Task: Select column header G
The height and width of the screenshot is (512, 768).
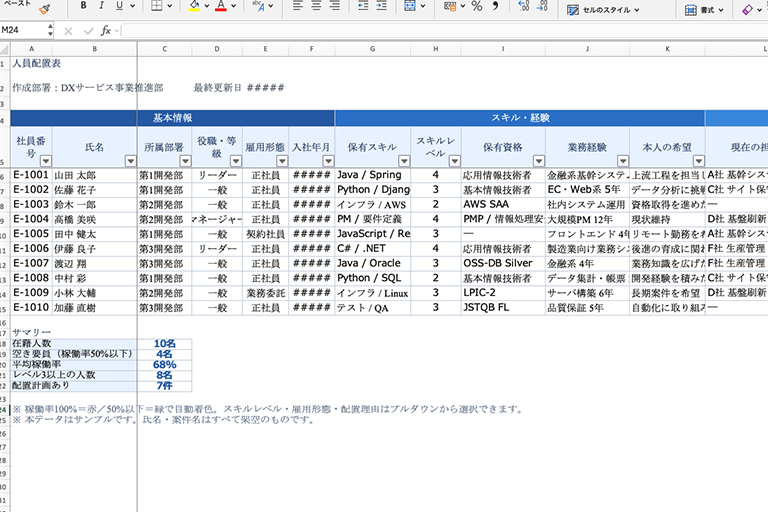Action: tap(373, 49)
